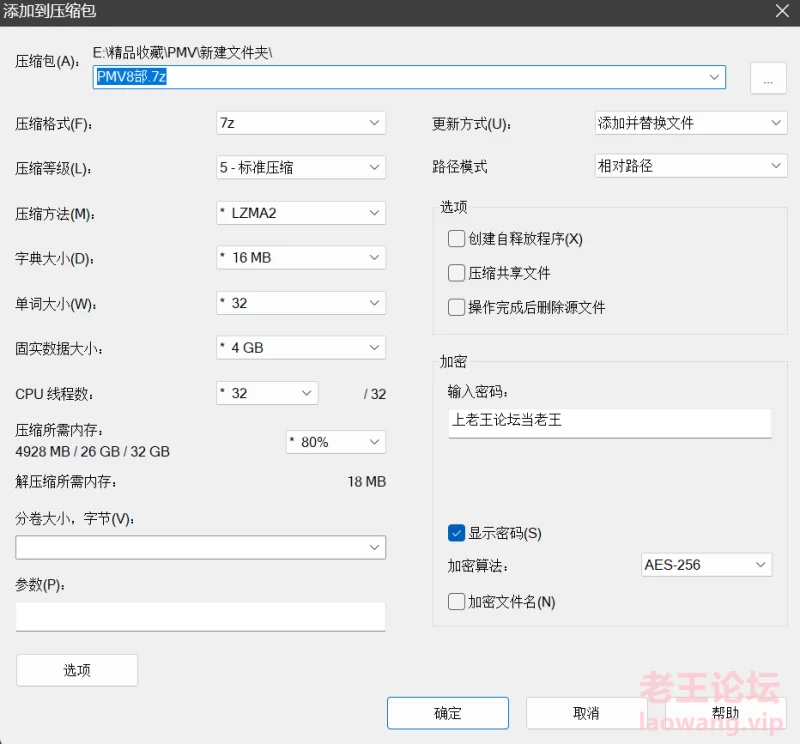This screenshot has height=744, width=800.
Task: Open the 更新方式 添加并替换文件 dropdown
Action: pyautogui.click(x=691, y=123)
